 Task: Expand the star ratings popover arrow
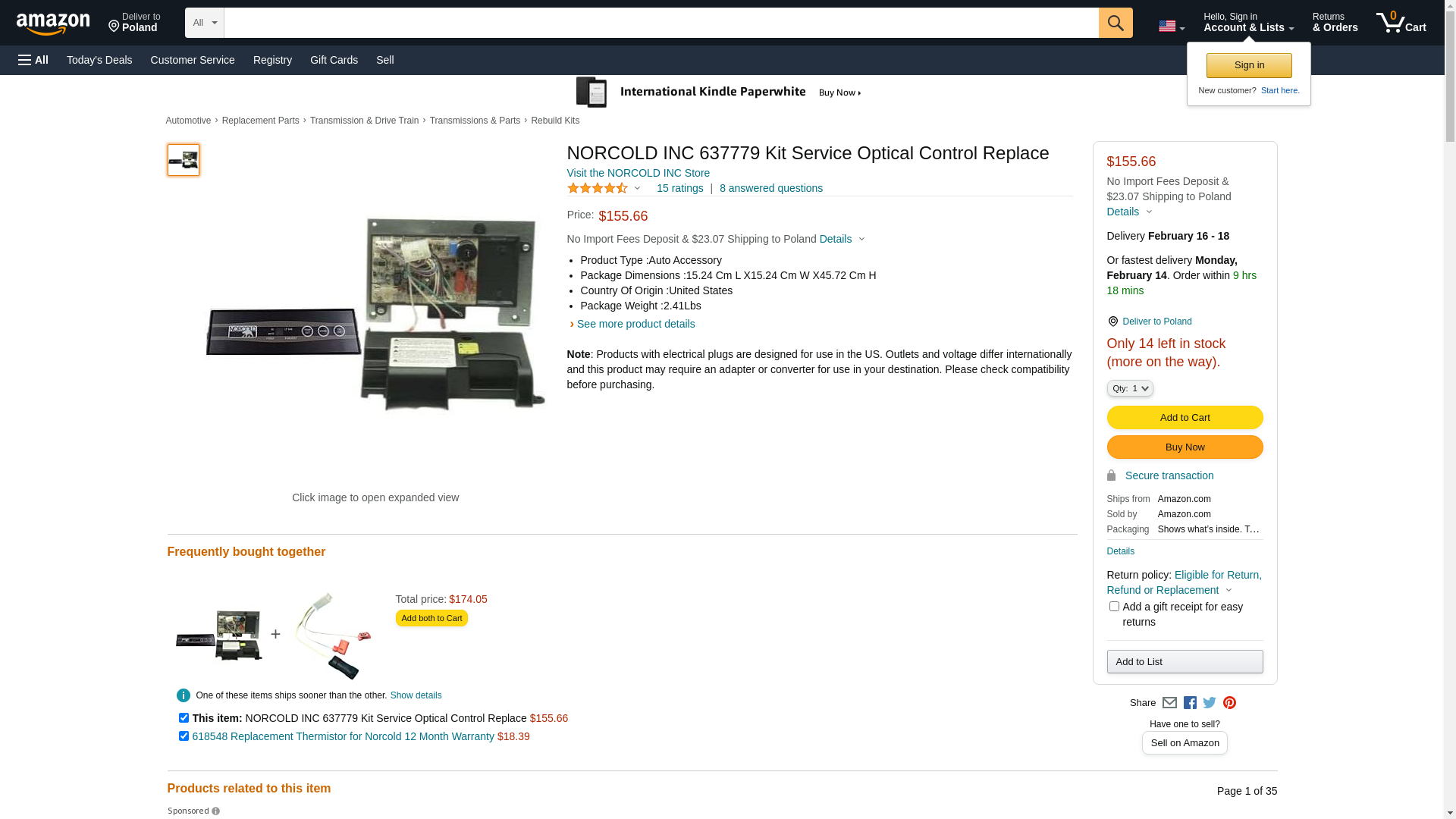coord(637,188)
